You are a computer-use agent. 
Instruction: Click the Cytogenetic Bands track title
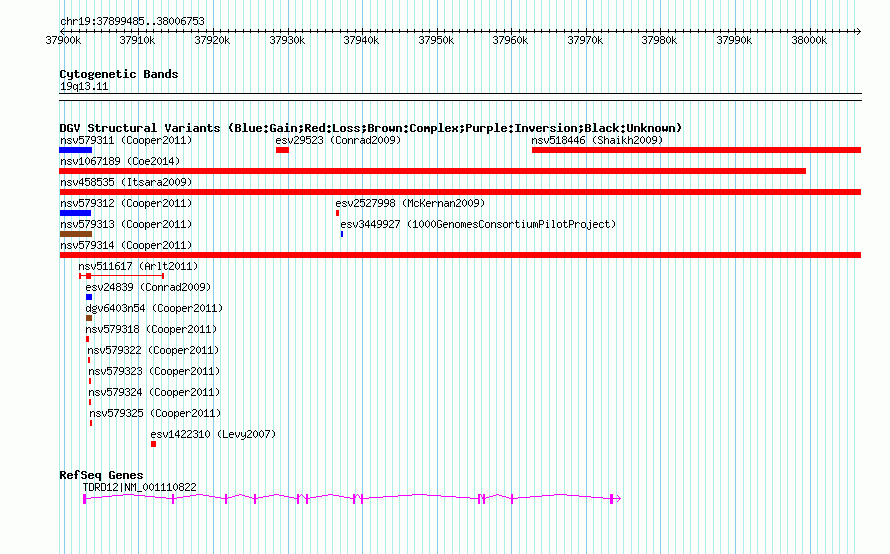click(x=119, y=74)
